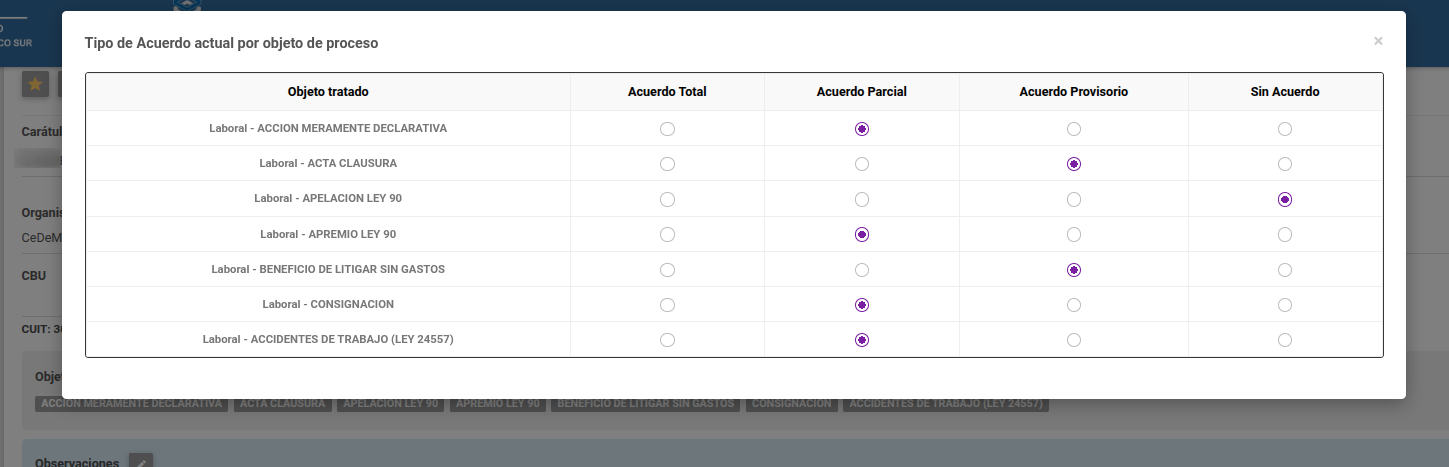Click the star favorite icon
1449x467 pixels.
pos(35,84)
